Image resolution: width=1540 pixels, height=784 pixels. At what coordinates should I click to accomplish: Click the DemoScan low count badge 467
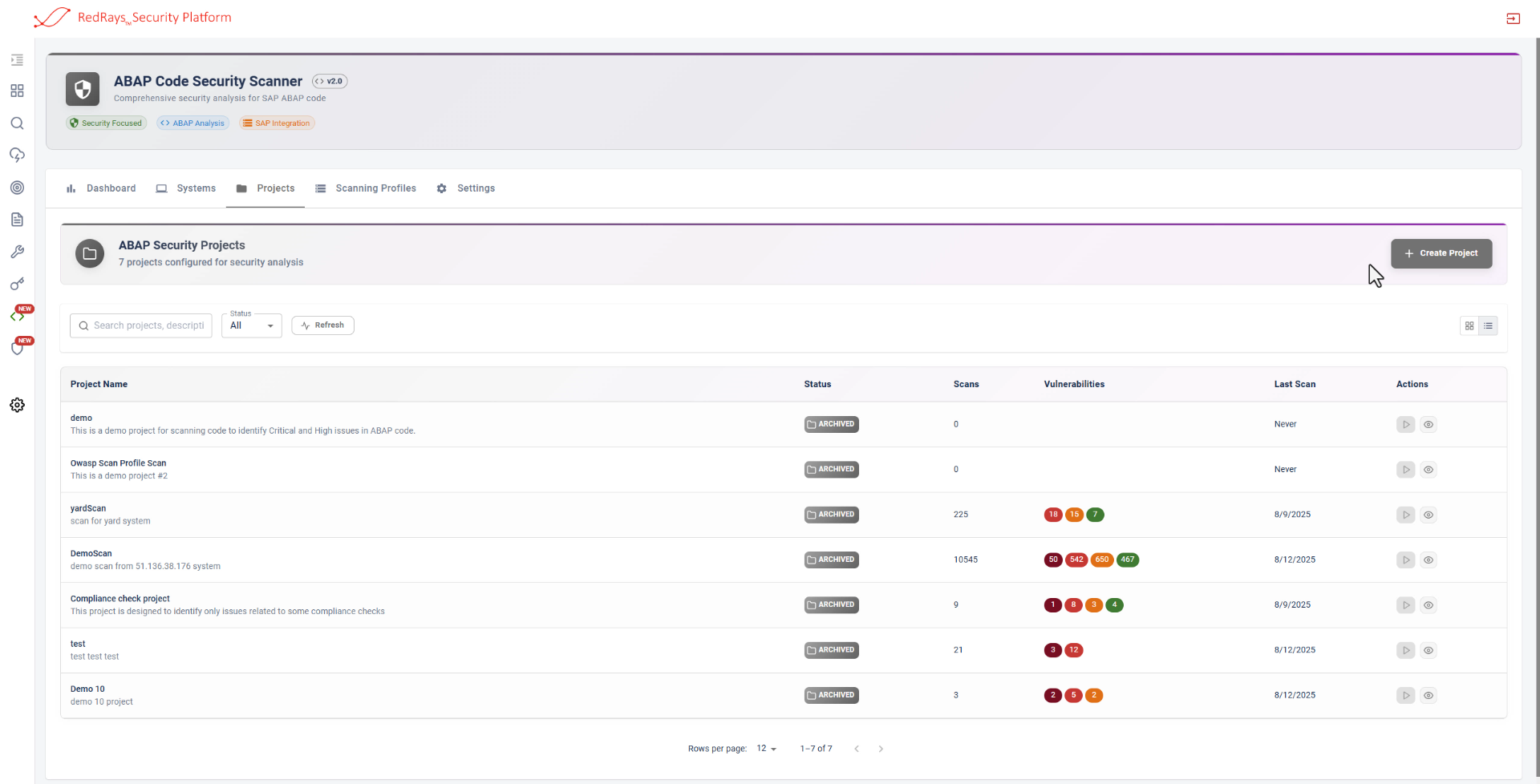pyautogui.click(x=1128, y=560)
